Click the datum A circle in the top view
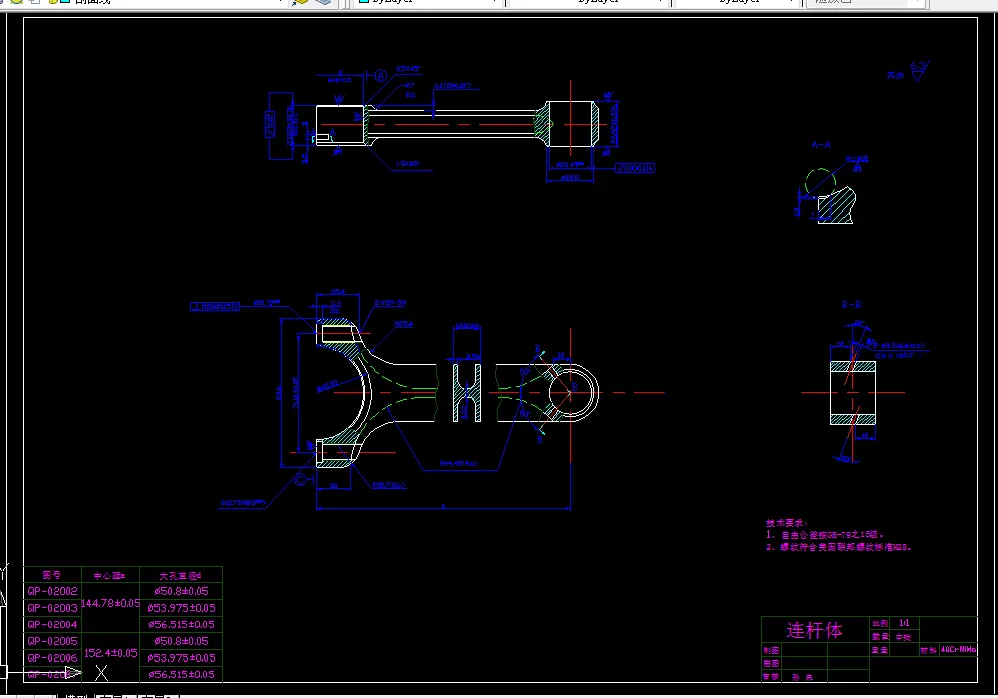Viewport: 998px width, 698px height. pyautogui.click(x=381, y=76)
